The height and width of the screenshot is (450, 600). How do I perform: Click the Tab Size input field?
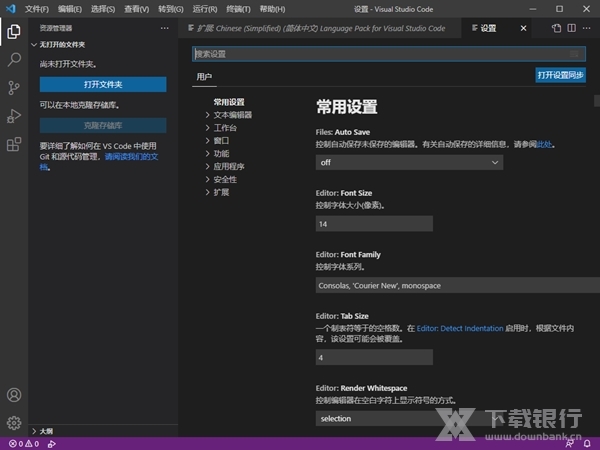[x=374, y=357]
